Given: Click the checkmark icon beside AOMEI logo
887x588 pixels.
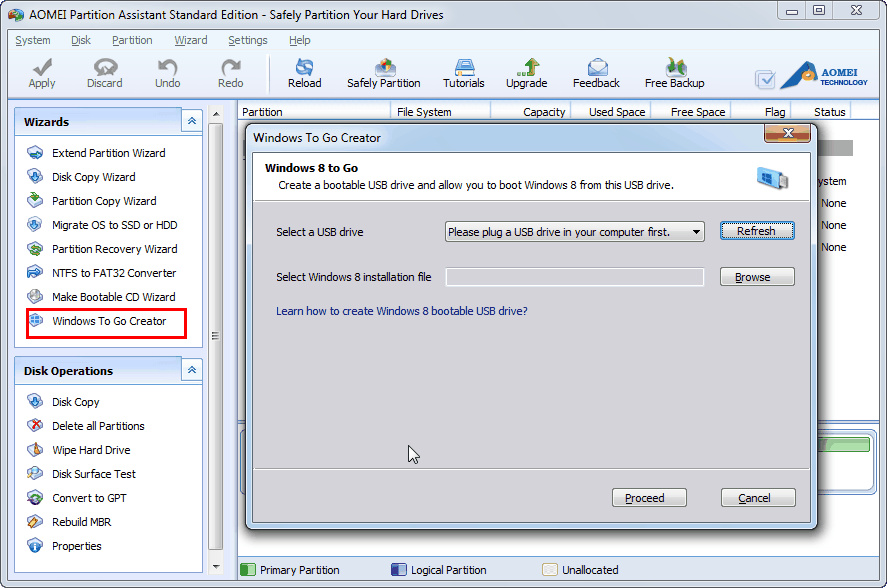Looking at the screenshot, I should pyautogui.click(x=765, y=79).
